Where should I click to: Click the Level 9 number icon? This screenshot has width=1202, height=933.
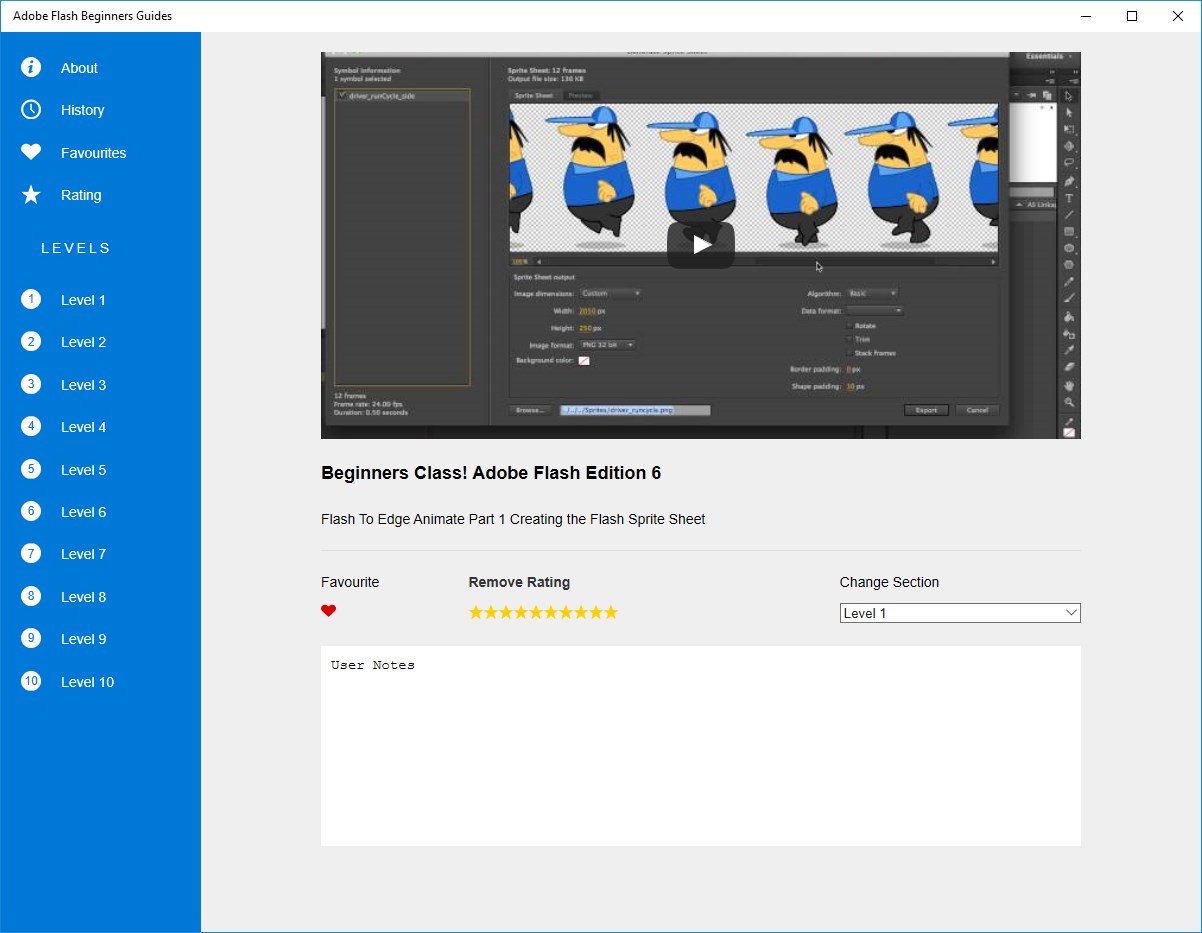click(31, 638)
